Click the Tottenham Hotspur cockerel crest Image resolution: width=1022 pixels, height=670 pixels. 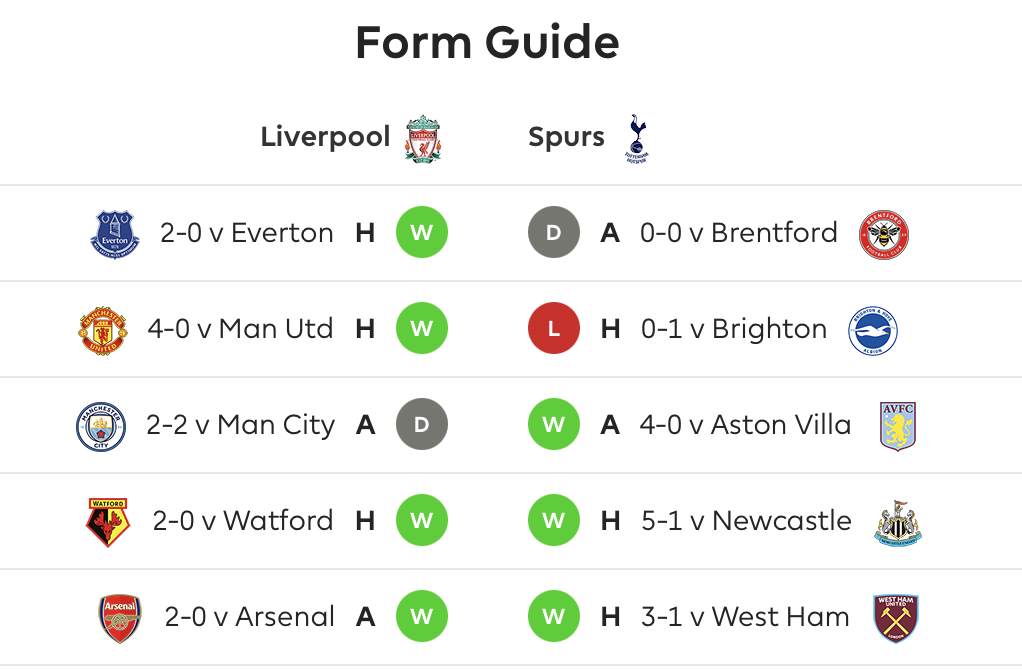tap(637, 139)
